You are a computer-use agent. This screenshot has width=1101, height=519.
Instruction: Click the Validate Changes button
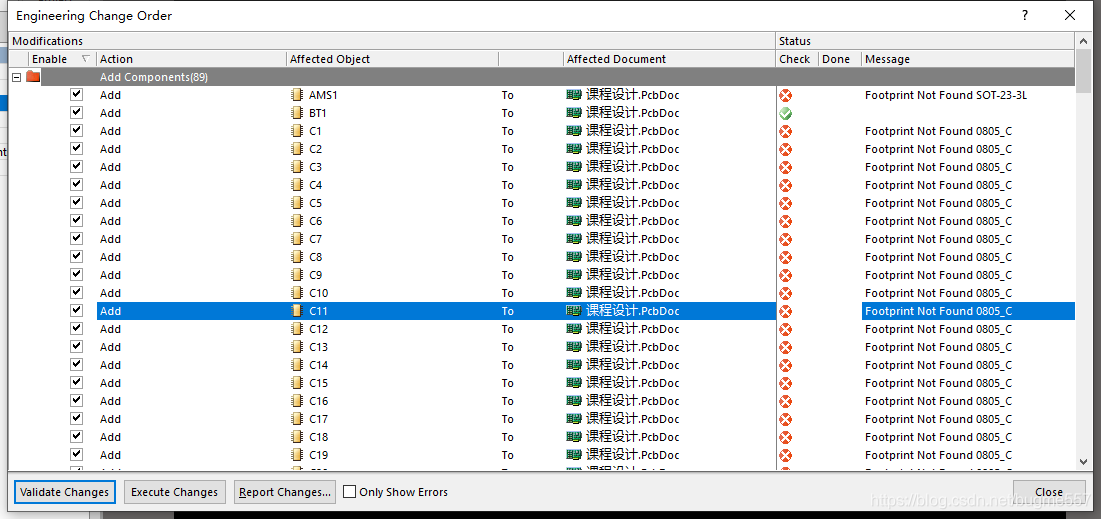[65, 492]
